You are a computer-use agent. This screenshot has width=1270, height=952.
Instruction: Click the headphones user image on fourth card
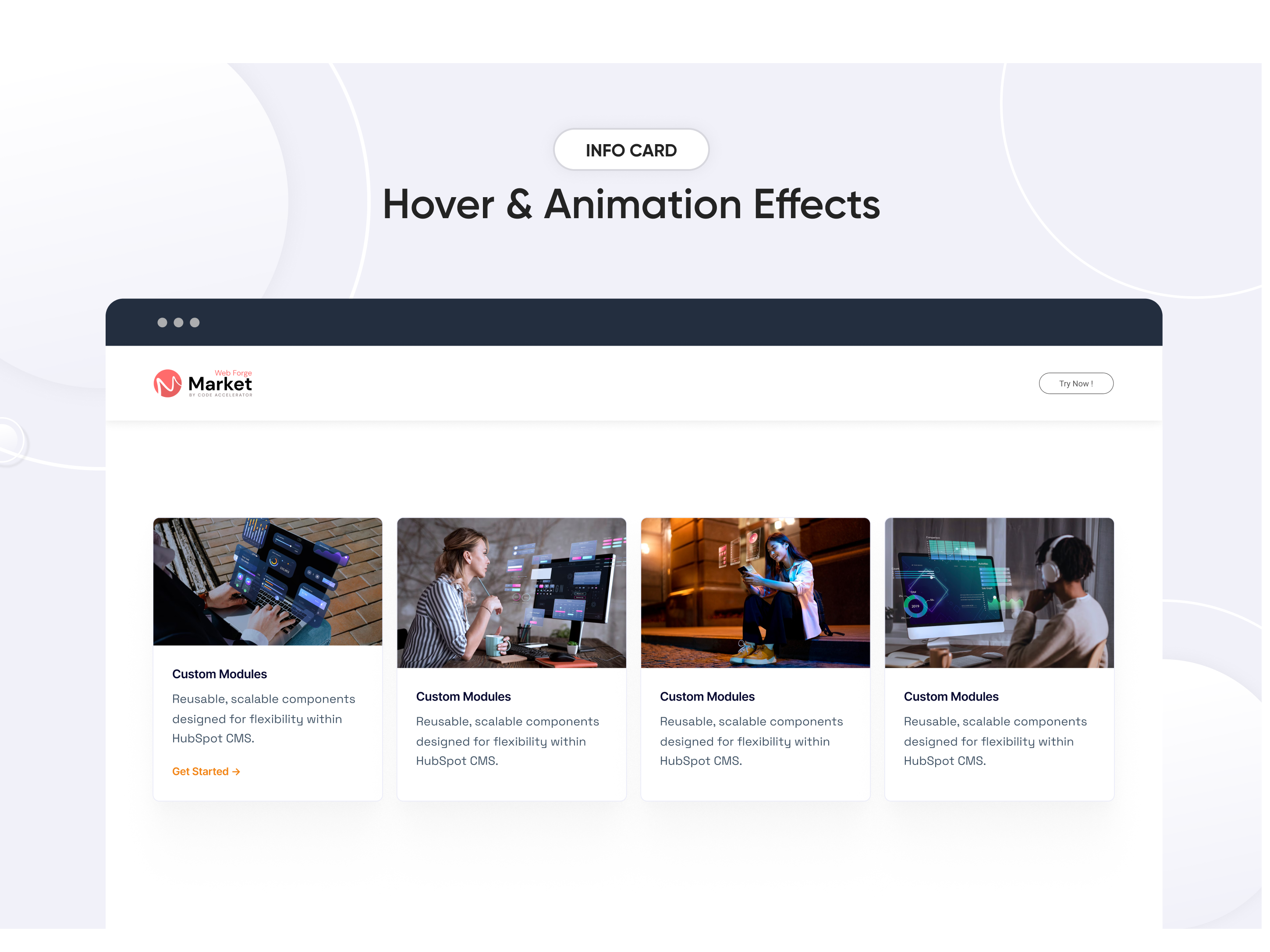tap(999, 592)
